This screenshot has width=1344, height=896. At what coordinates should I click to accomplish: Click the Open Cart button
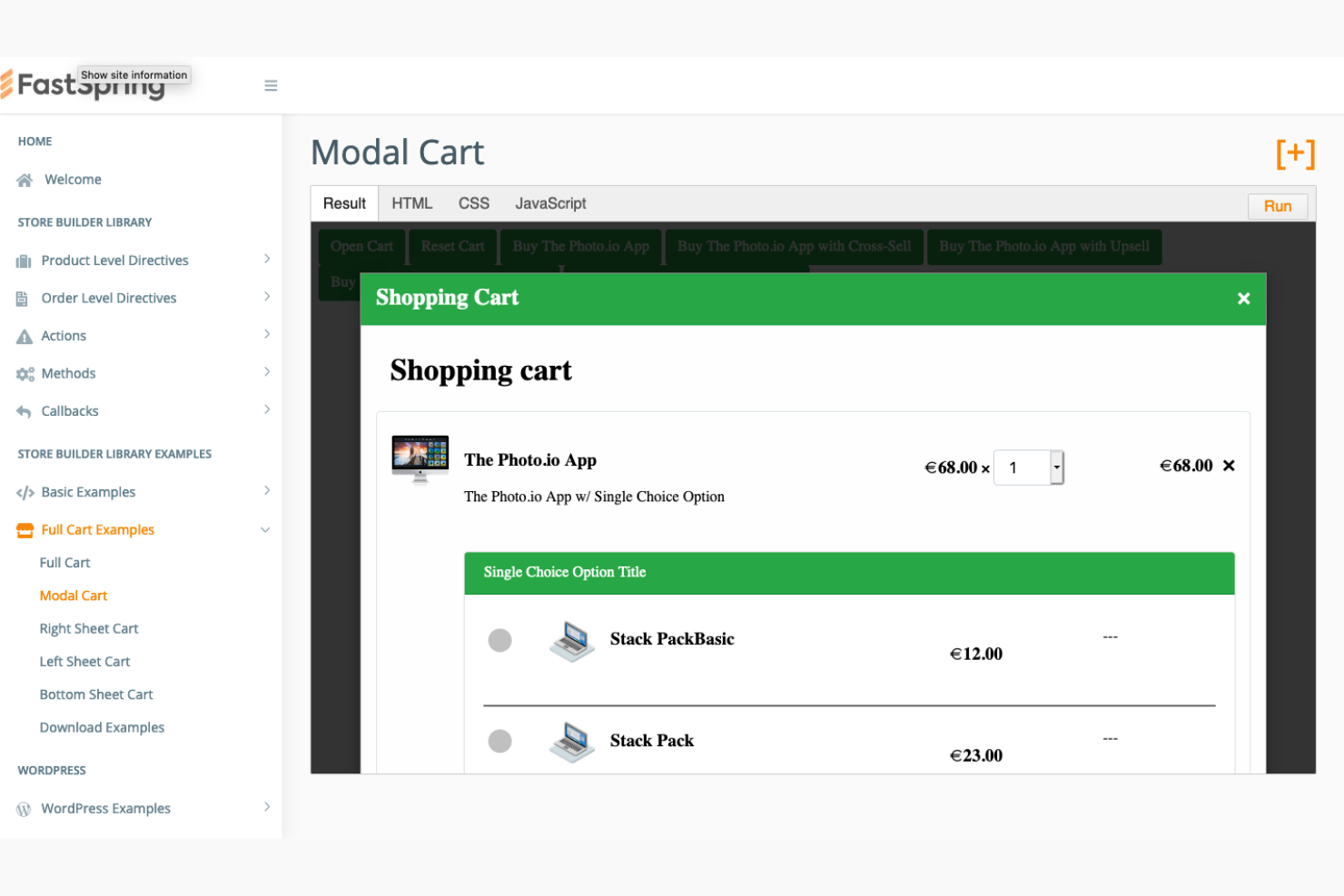(361, 246)
